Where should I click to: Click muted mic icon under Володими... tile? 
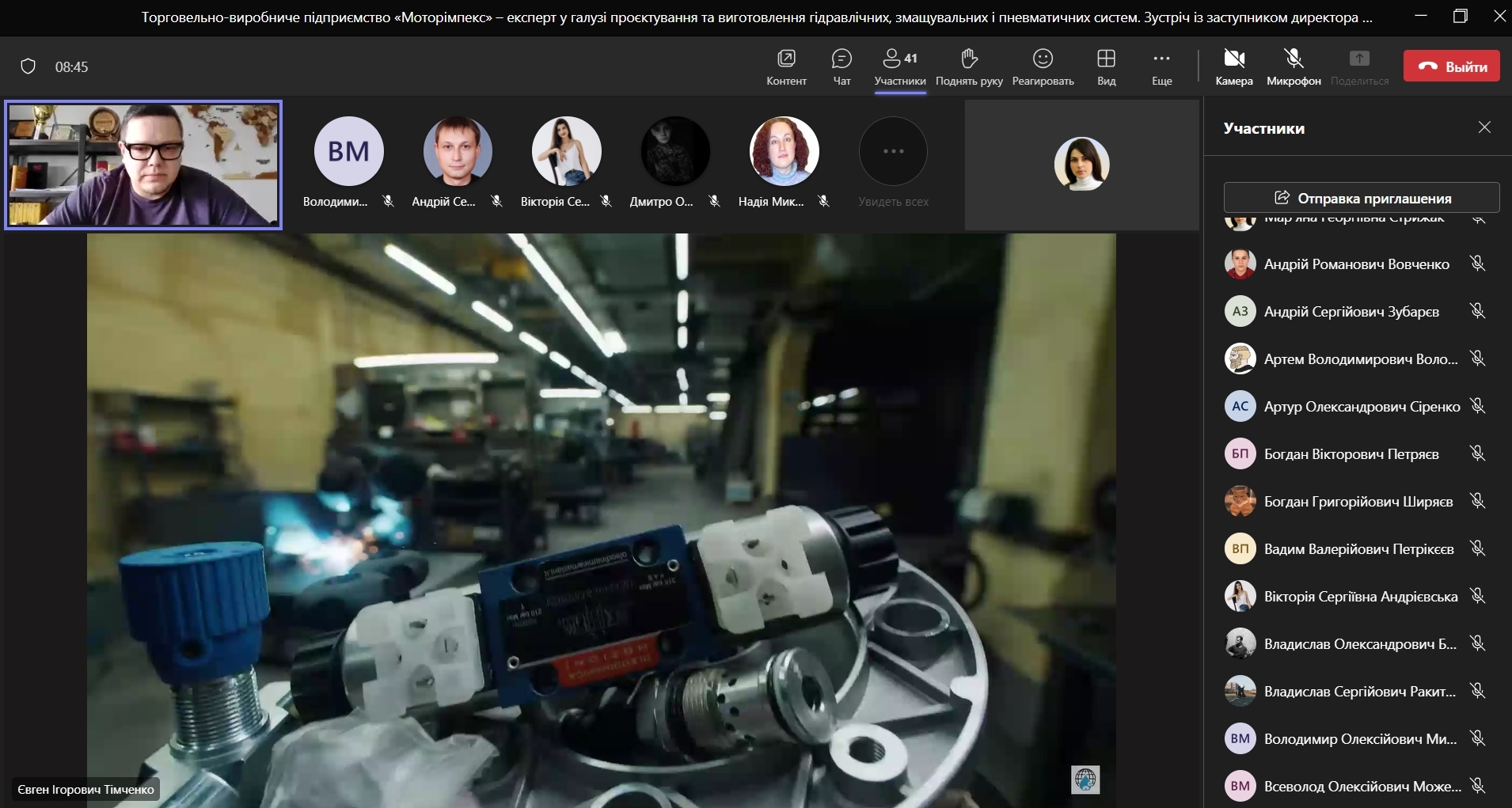pyautogui.click(x=388, y=202)
